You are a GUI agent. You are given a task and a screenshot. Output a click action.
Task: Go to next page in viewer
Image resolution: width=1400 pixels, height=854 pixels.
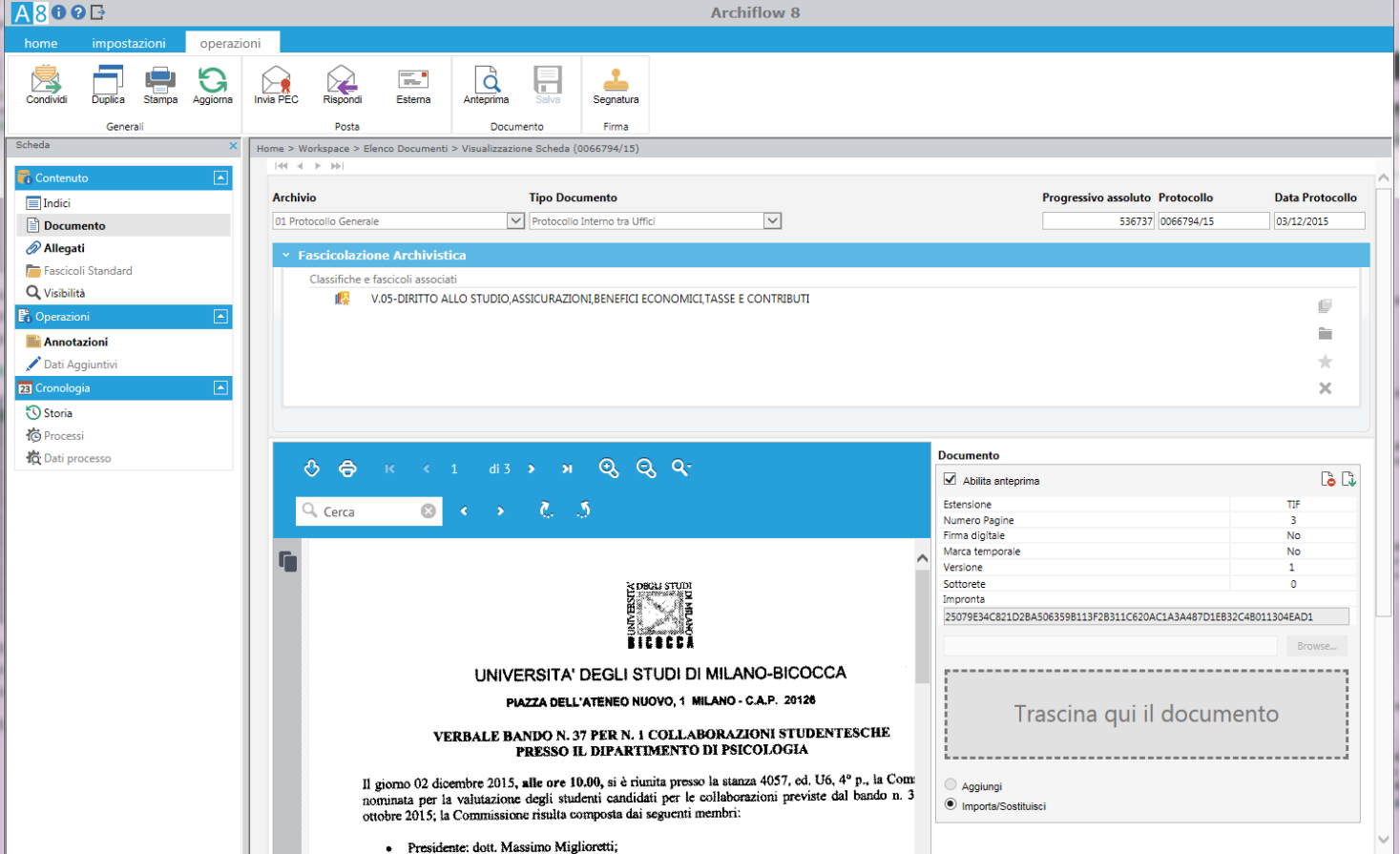(532, 469)
